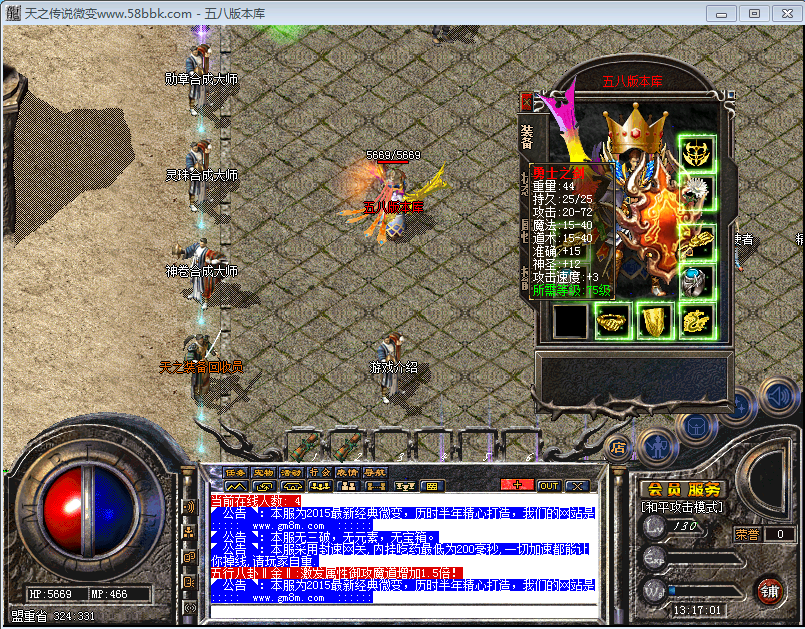Toggle the hierarchy-tree chat channel button
Screen dimensions: 805x629
pos(405,486)
